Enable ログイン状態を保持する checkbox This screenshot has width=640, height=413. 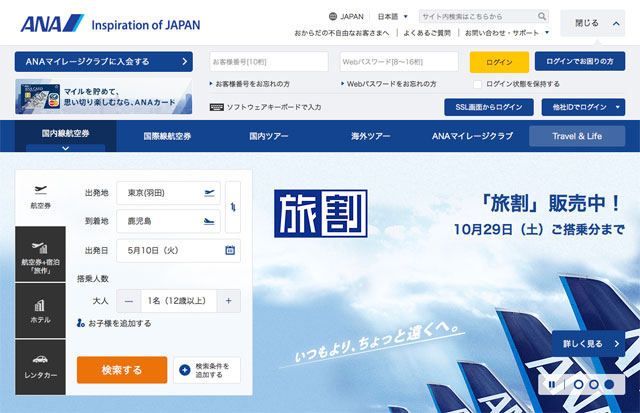tap(477, 84)
